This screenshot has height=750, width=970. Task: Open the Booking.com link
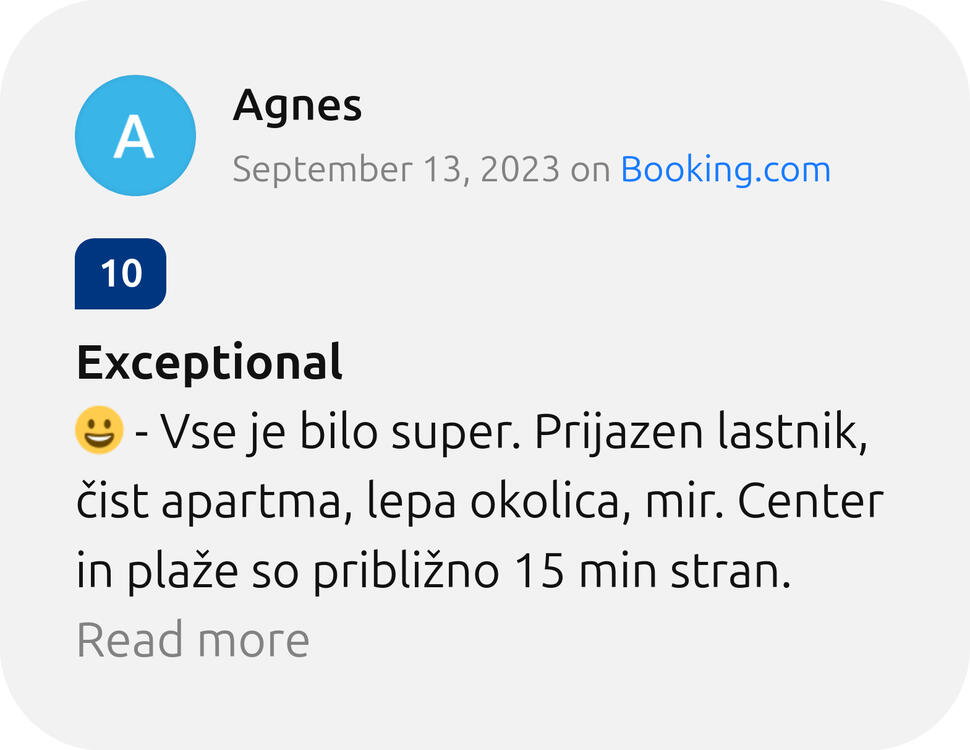pos(725,169)
